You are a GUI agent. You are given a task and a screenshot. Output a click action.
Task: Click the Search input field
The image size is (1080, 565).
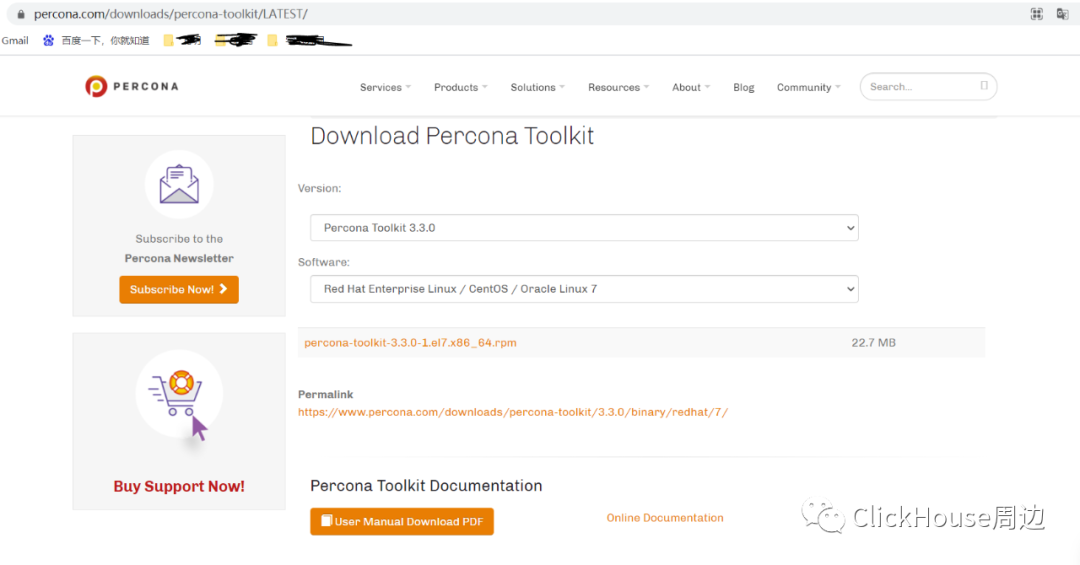928,87
